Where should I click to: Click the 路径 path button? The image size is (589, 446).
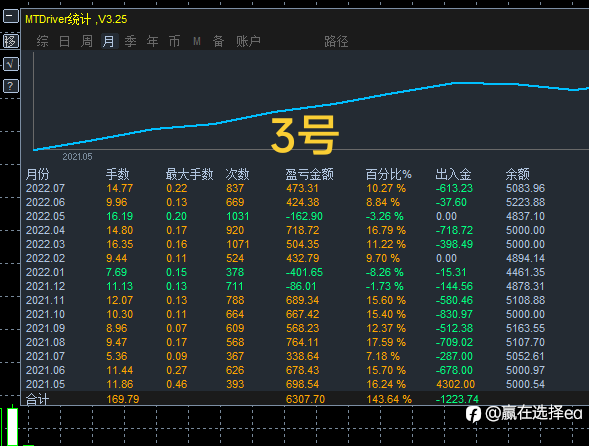click(336, 41)
